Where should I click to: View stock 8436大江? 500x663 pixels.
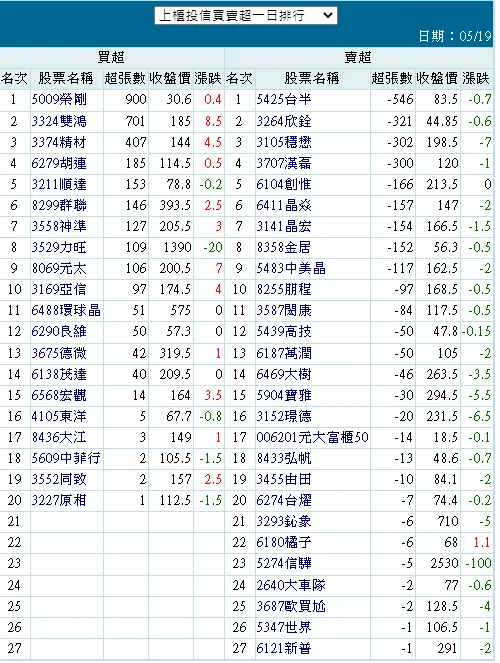coord(59,437)
